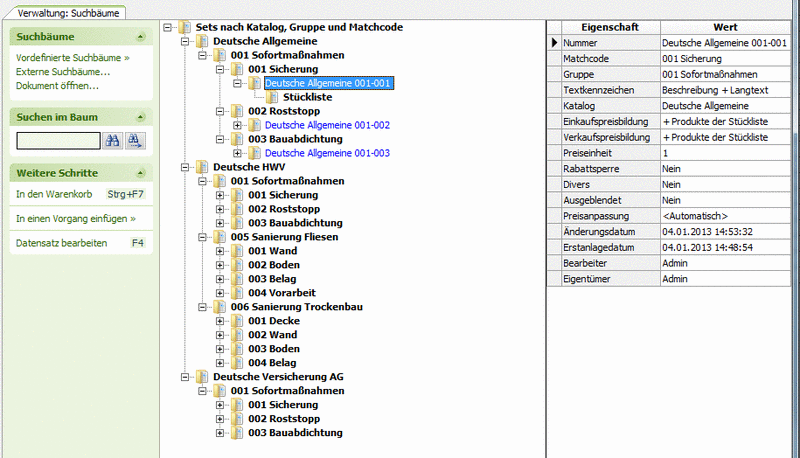Click folder icon of Deutsche Allgemeine catalog
Image resolution: width=800 pixels, height=458 pixels.
[202, 41]
